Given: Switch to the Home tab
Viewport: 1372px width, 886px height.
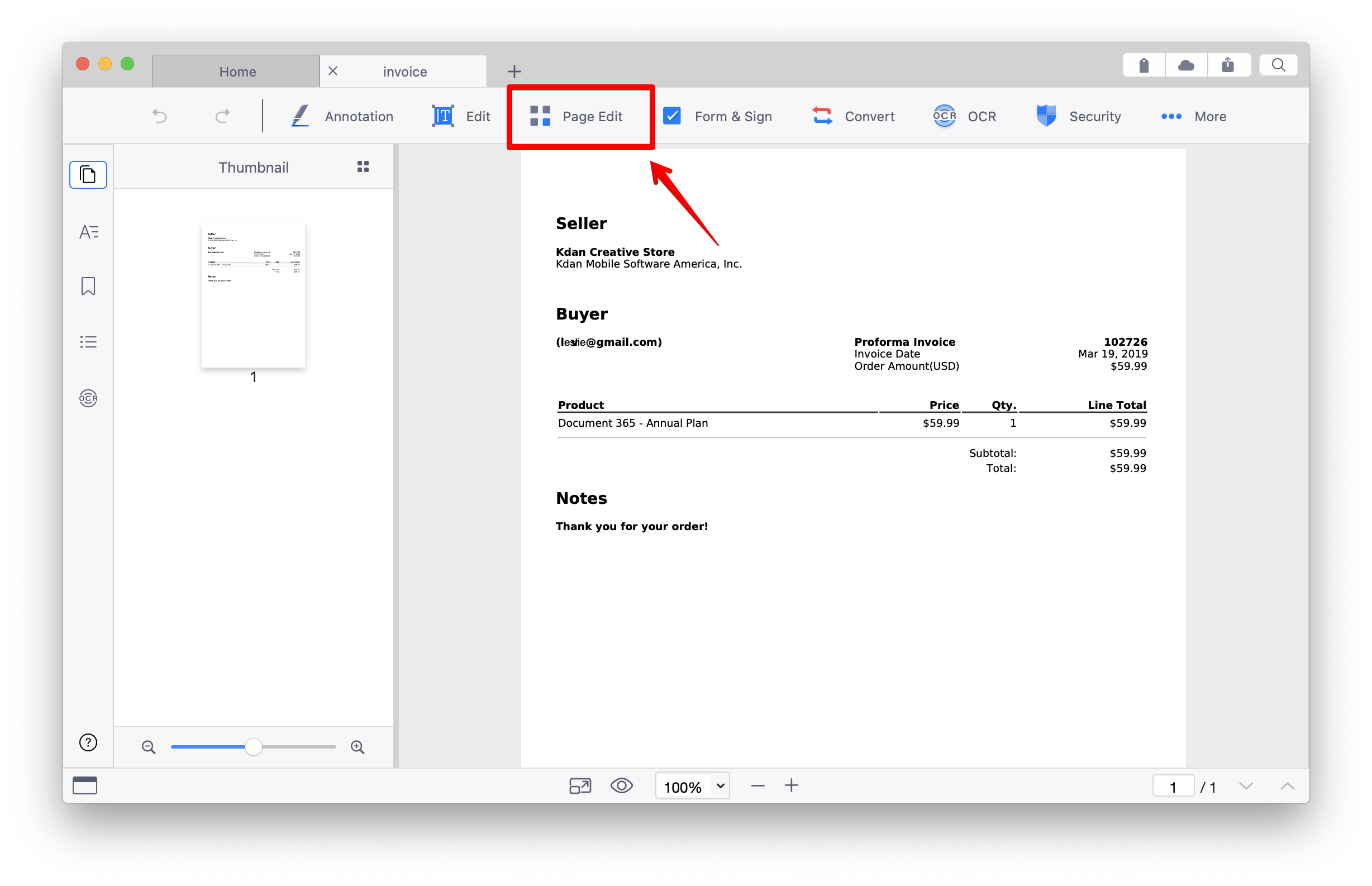Looking at the screenshot, I should pos(236,72).
